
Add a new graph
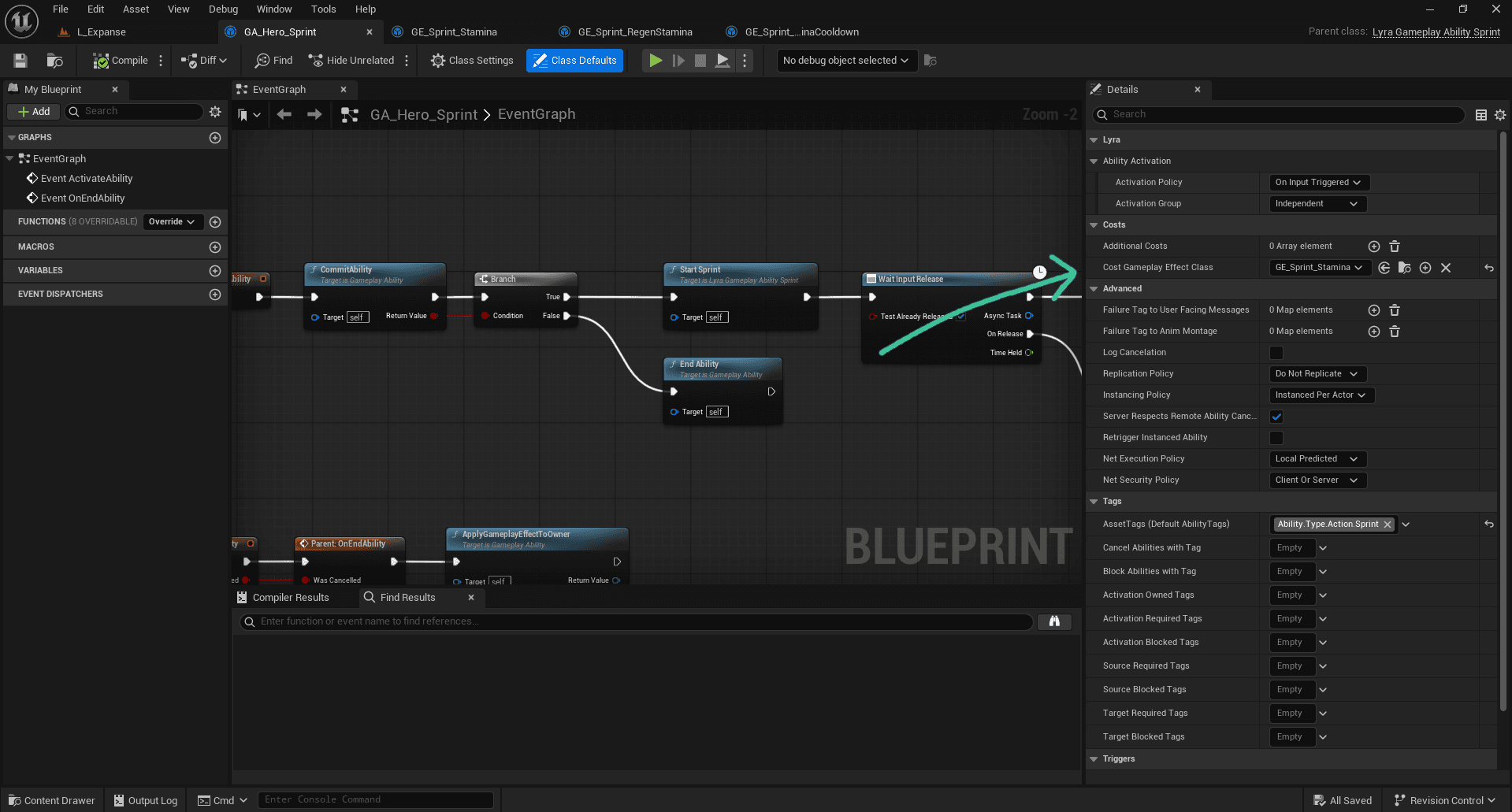(215, 138)
